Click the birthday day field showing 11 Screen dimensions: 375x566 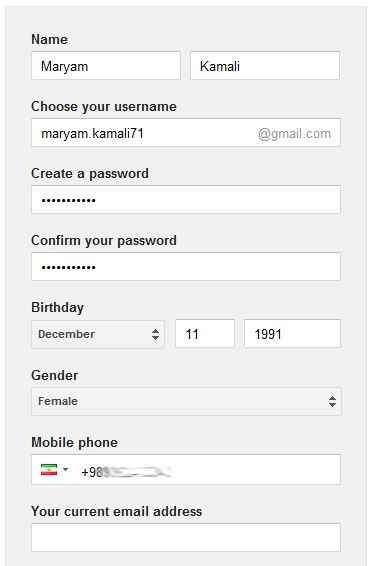point(205,334)
